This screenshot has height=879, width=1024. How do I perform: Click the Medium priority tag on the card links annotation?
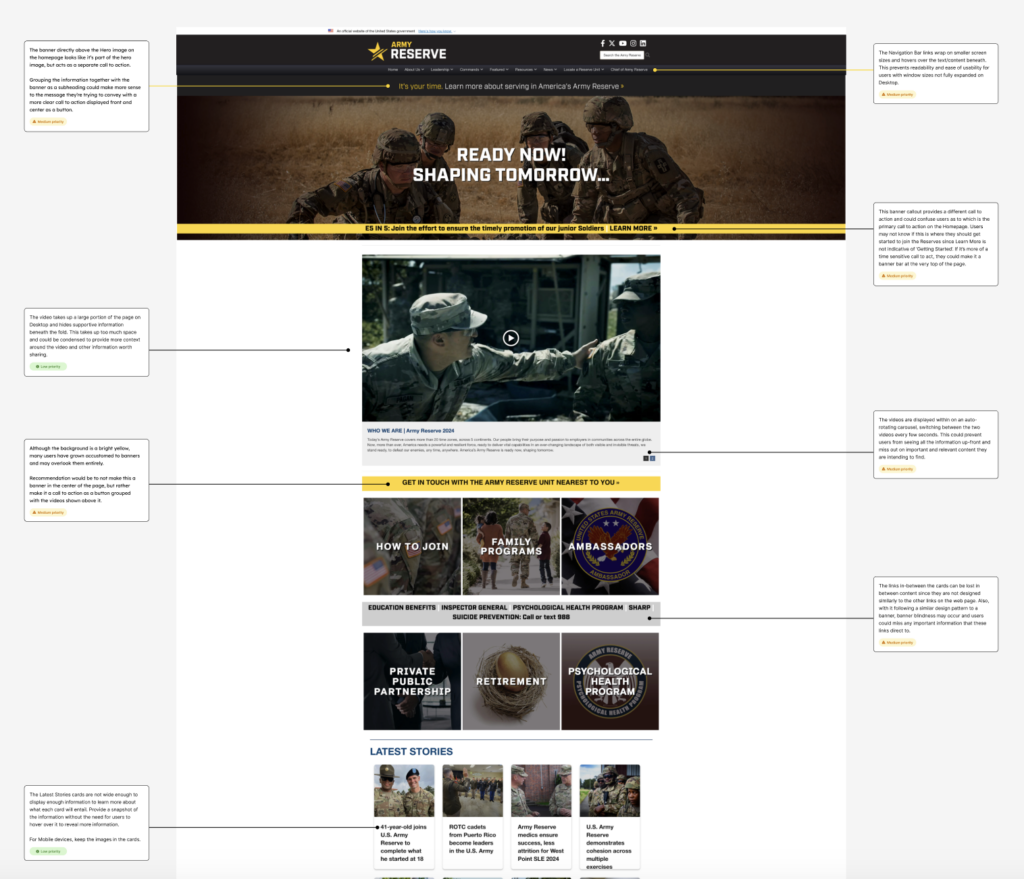tap(897, 643)
